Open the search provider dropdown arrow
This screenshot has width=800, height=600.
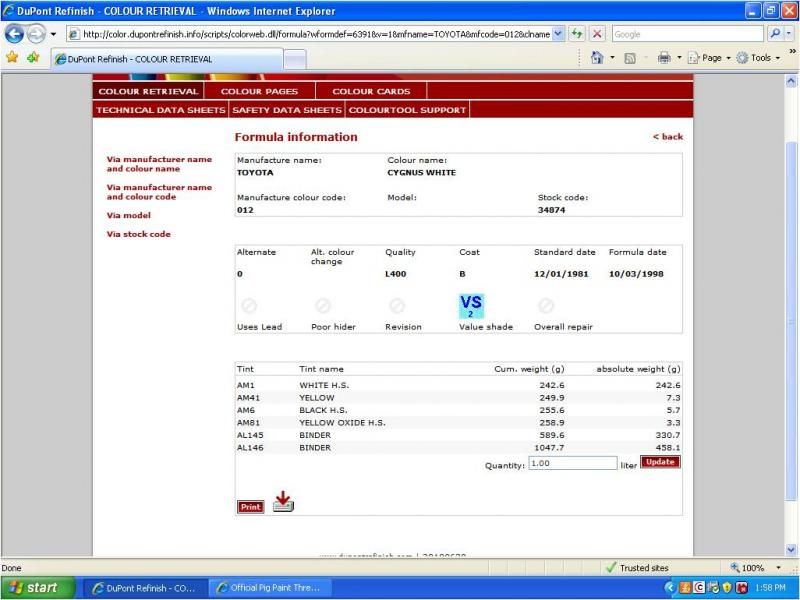789,34
